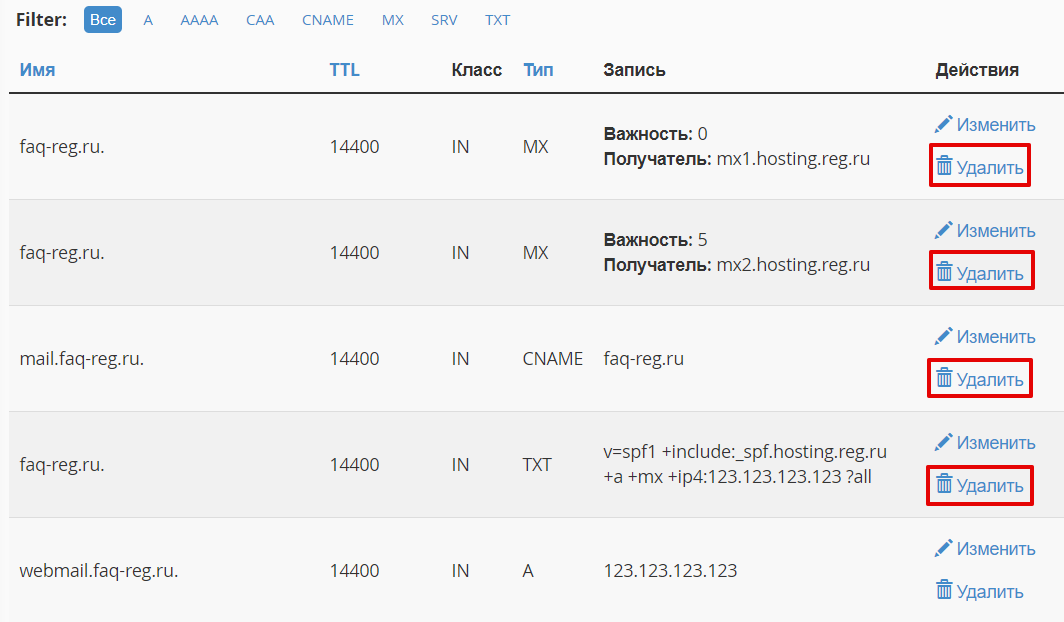
Task: Show only CAA records
Action: coord(260,20)
